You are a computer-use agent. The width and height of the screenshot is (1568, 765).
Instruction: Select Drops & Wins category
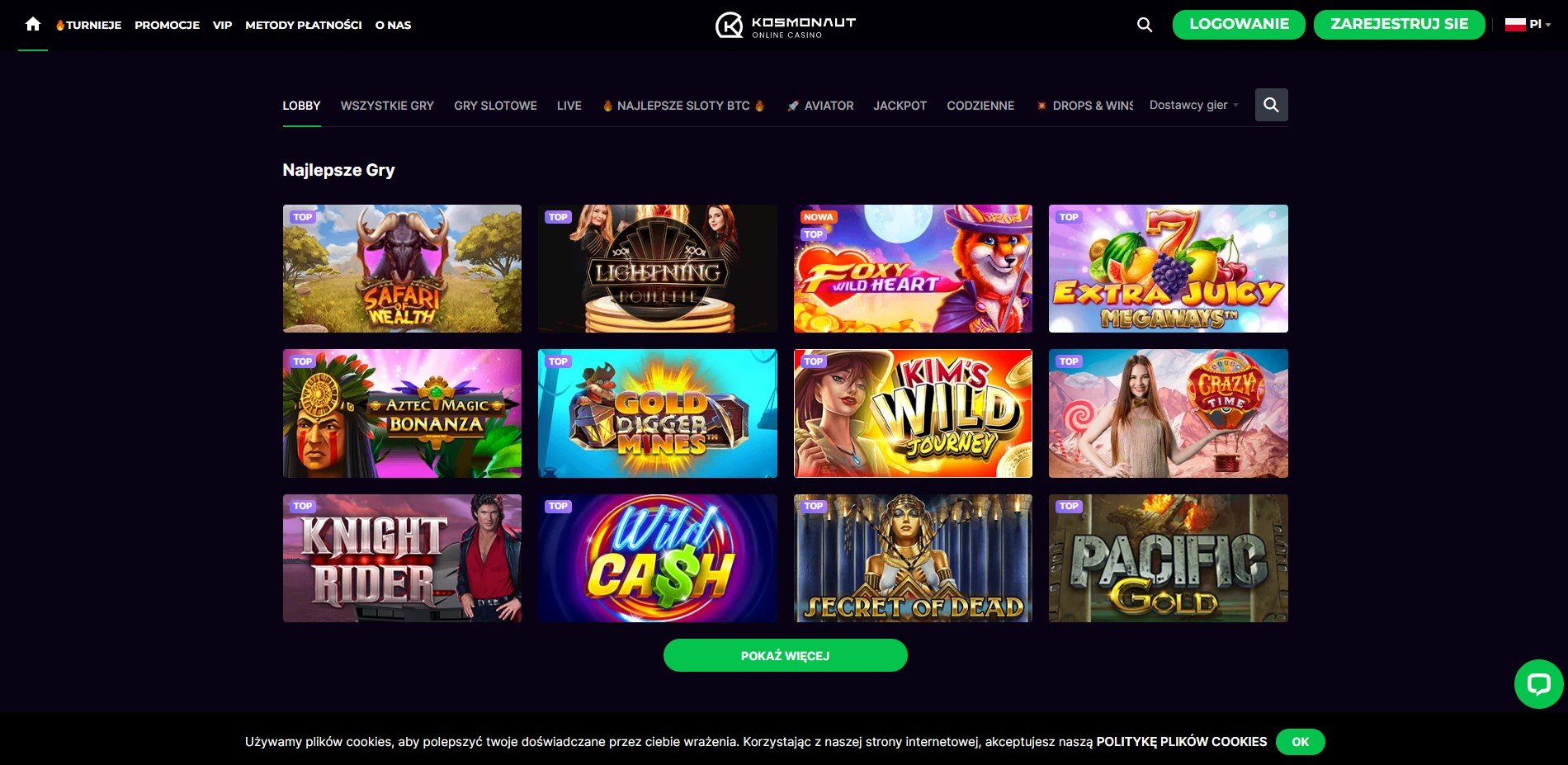coord(1084,106)
